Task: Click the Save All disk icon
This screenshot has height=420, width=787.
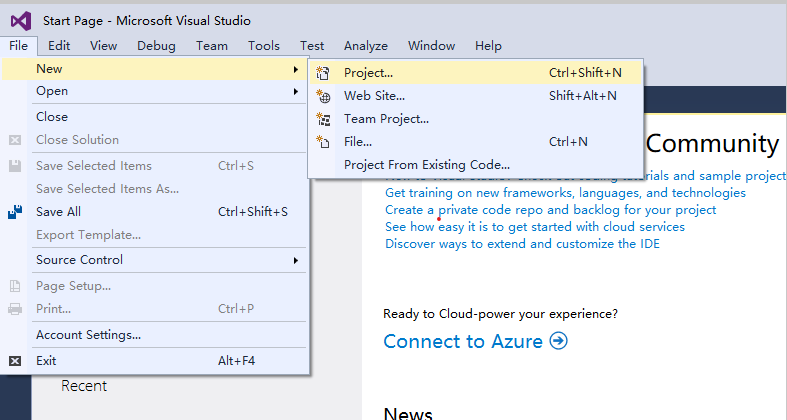Action: (15, 212)
